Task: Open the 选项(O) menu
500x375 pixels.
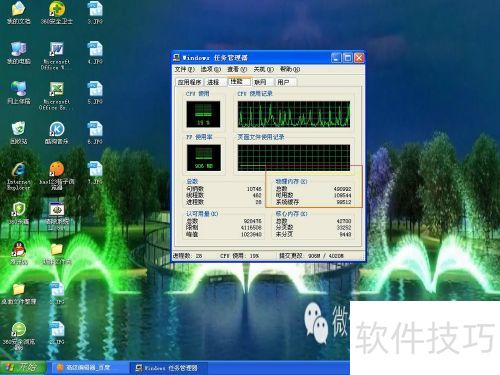Action: pyautogui.click(x=211, y=69)
